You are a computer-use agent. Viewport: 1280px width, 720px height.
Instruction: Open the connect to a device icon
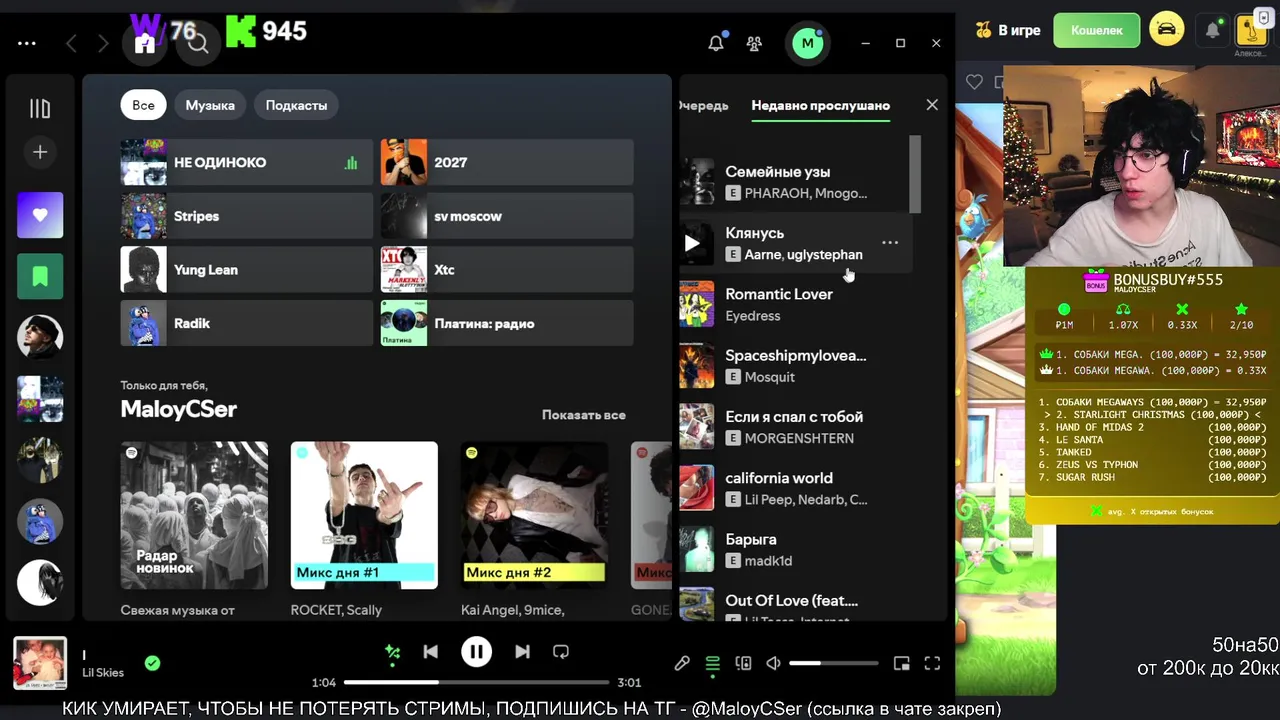click(743, 663)
